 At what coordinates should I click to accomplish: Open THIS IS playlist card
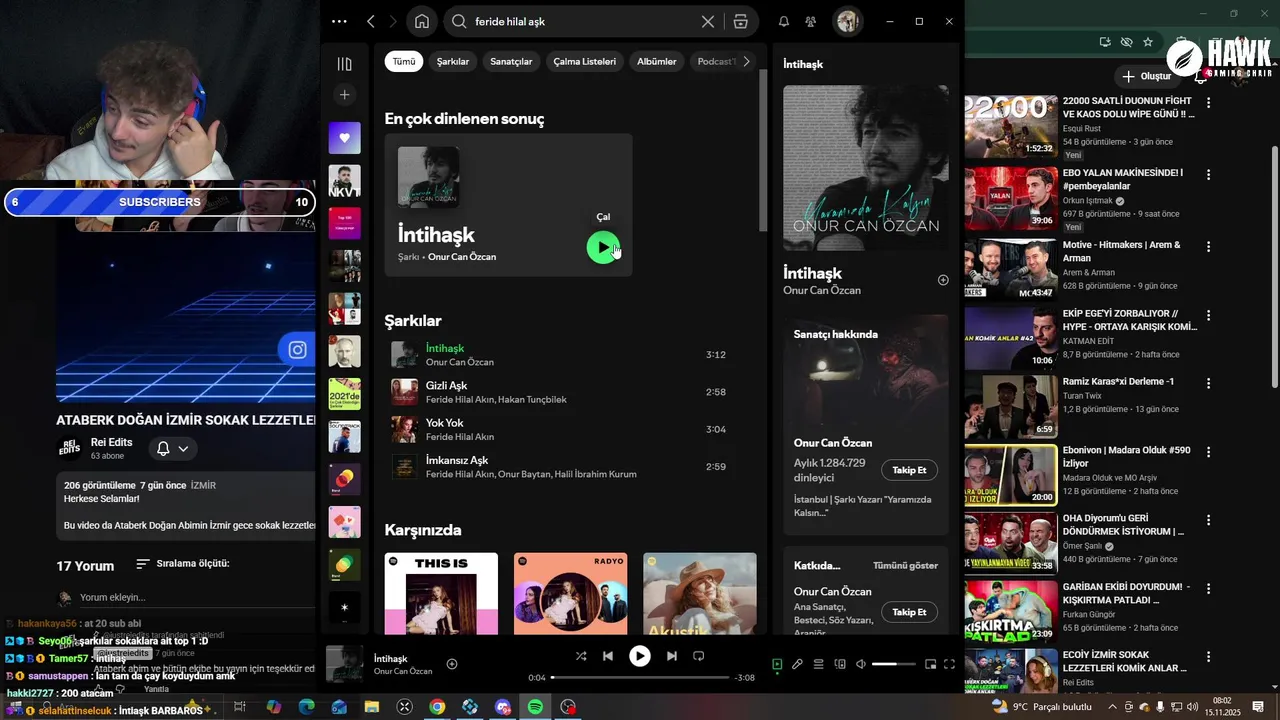click(x=441, y=594)
